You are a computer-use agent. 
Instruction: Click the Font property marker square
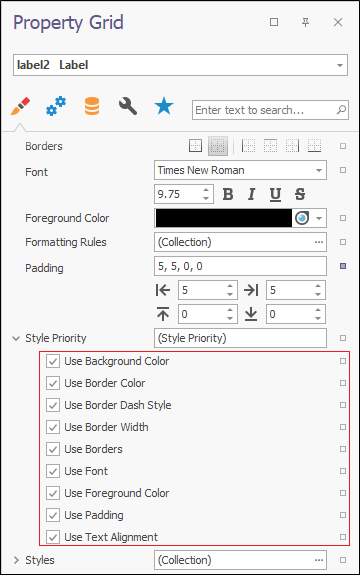coord(343,170)
